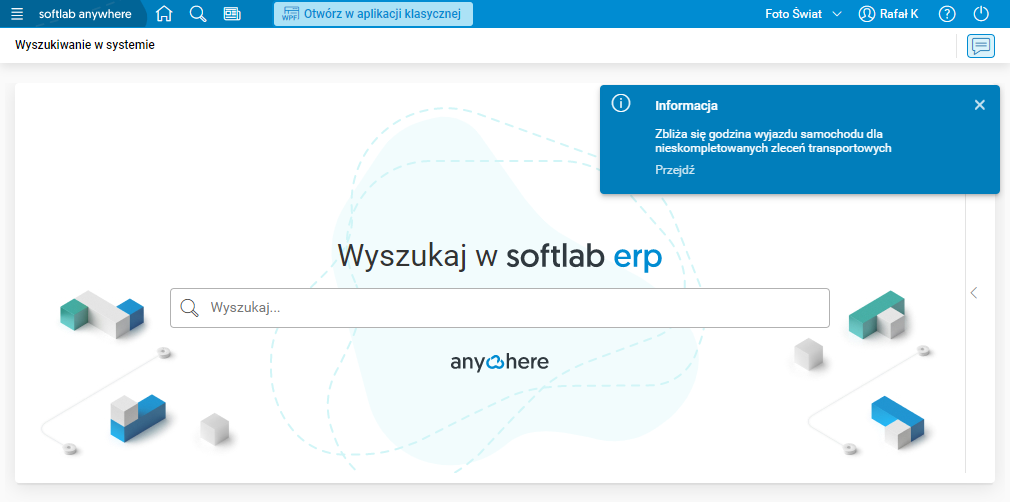Open the hamburger main menu

17,14
